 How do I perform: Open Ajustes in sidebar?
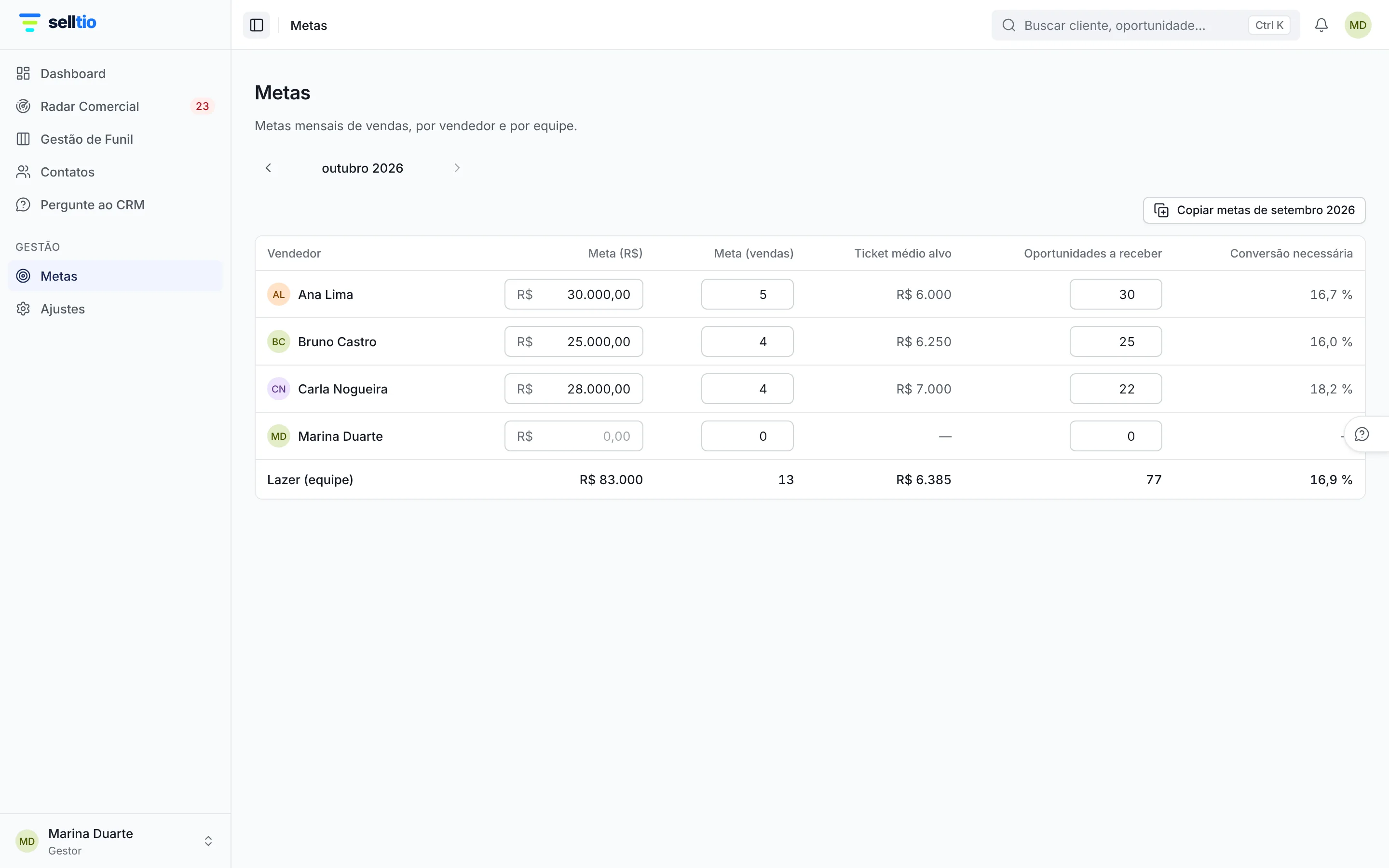pyautogui.click(x=115, y=309)
